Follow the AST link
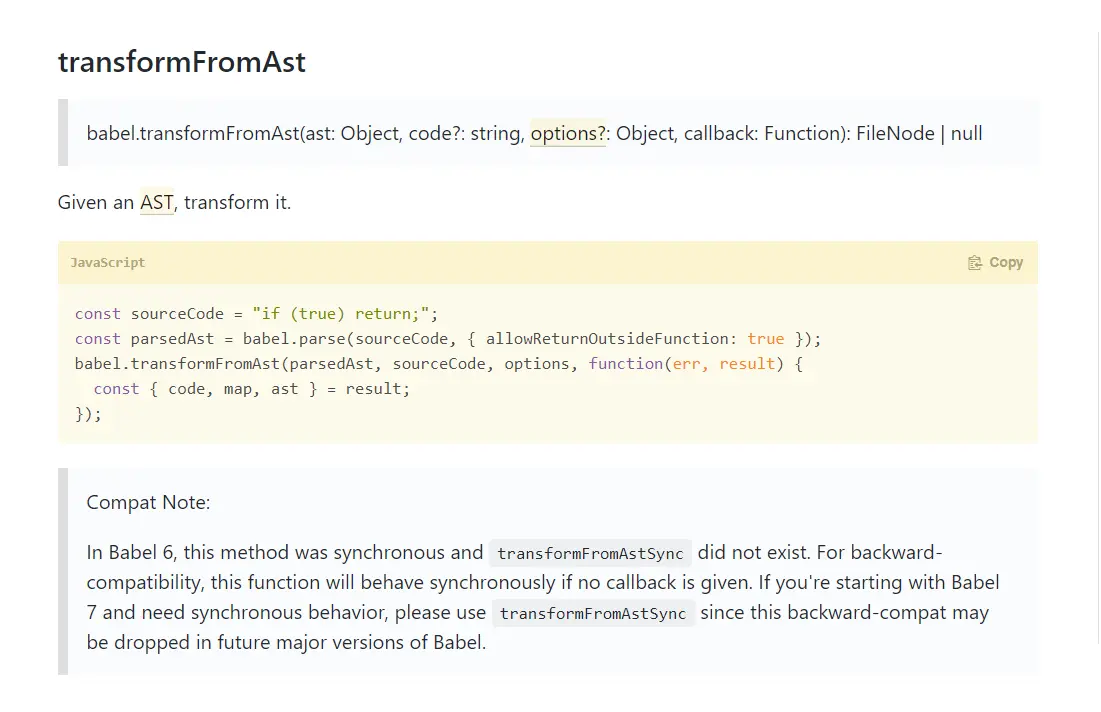1101x712 pixels. pyautogui.click(x=157, y=202)
